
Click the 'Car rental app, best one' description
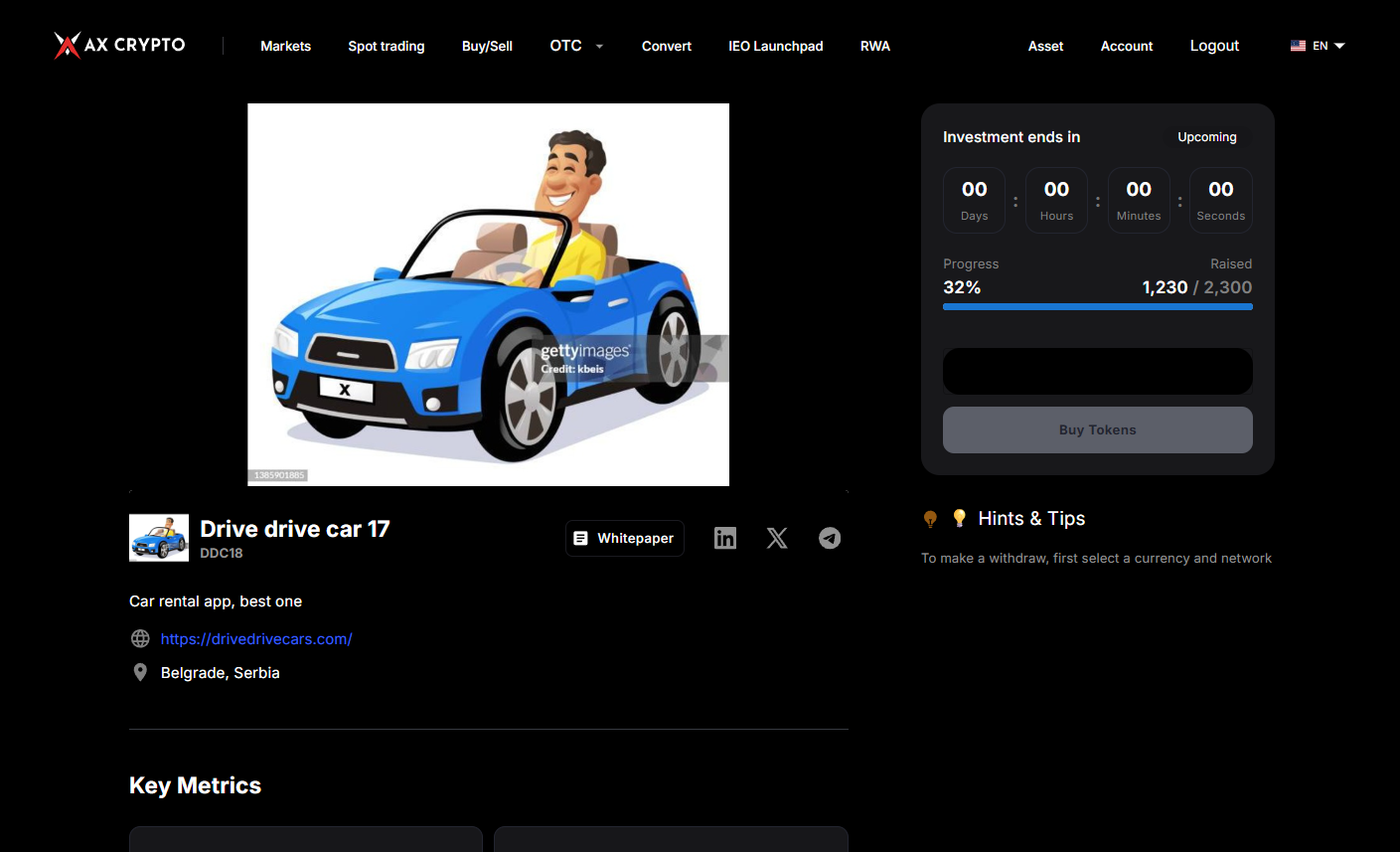tap(216, 601)
